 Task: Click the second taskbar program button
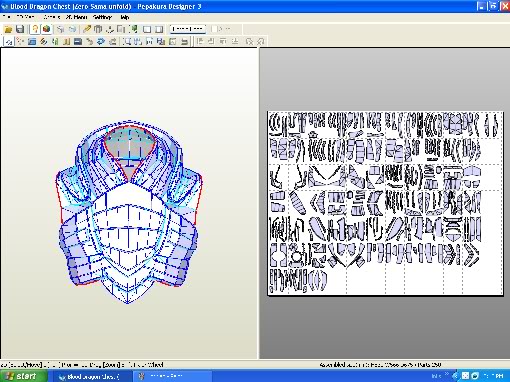click(172, 376)
